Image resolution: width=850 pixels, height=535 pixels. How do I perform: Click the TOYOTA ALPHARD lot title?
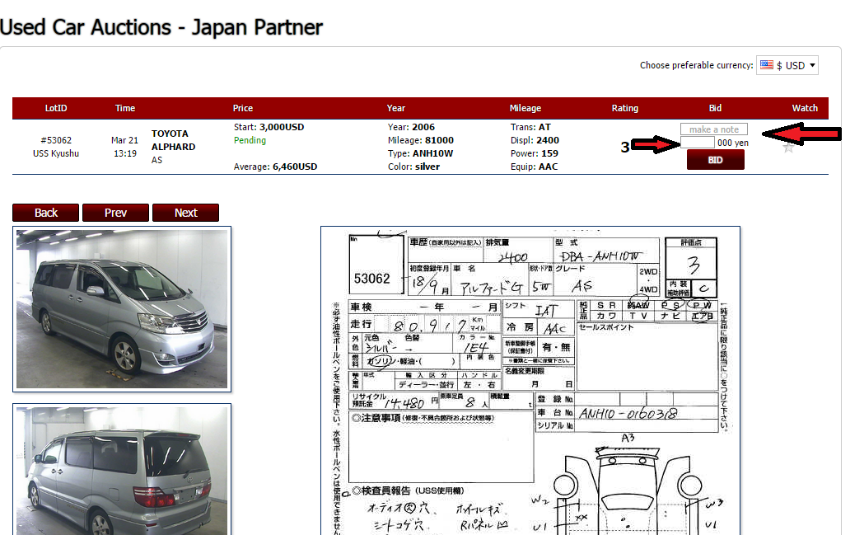(x=173, y=140)
